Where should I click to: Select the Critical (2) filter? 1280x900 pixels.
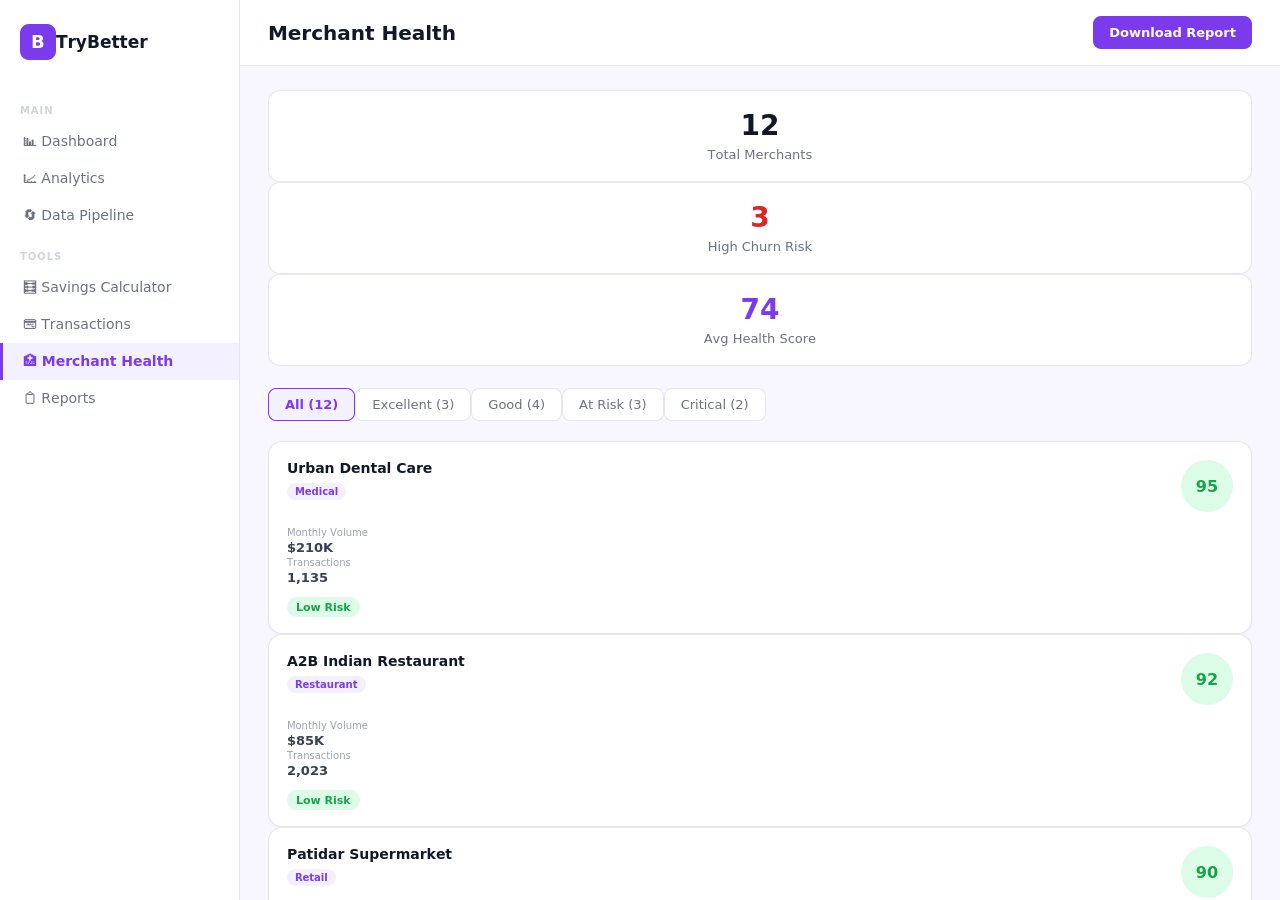pos(714,404)
